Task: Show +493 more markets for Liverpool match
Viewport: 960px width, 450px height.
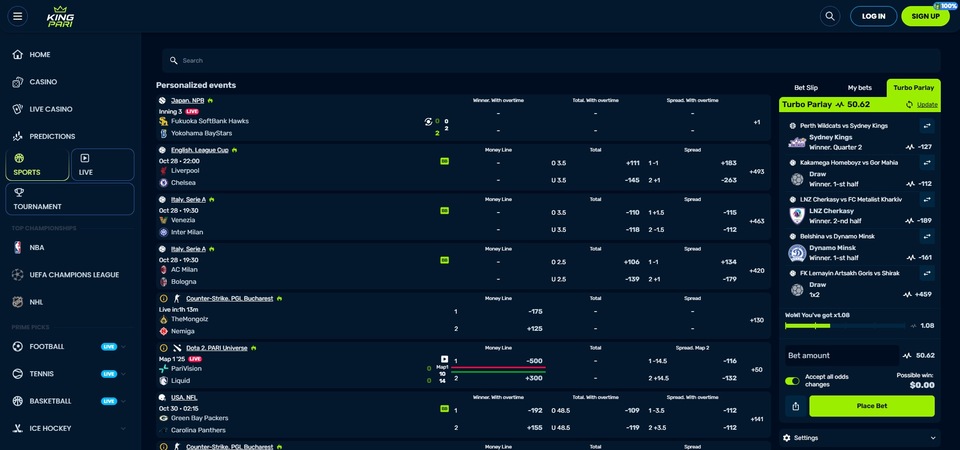Action: [757, 171]
